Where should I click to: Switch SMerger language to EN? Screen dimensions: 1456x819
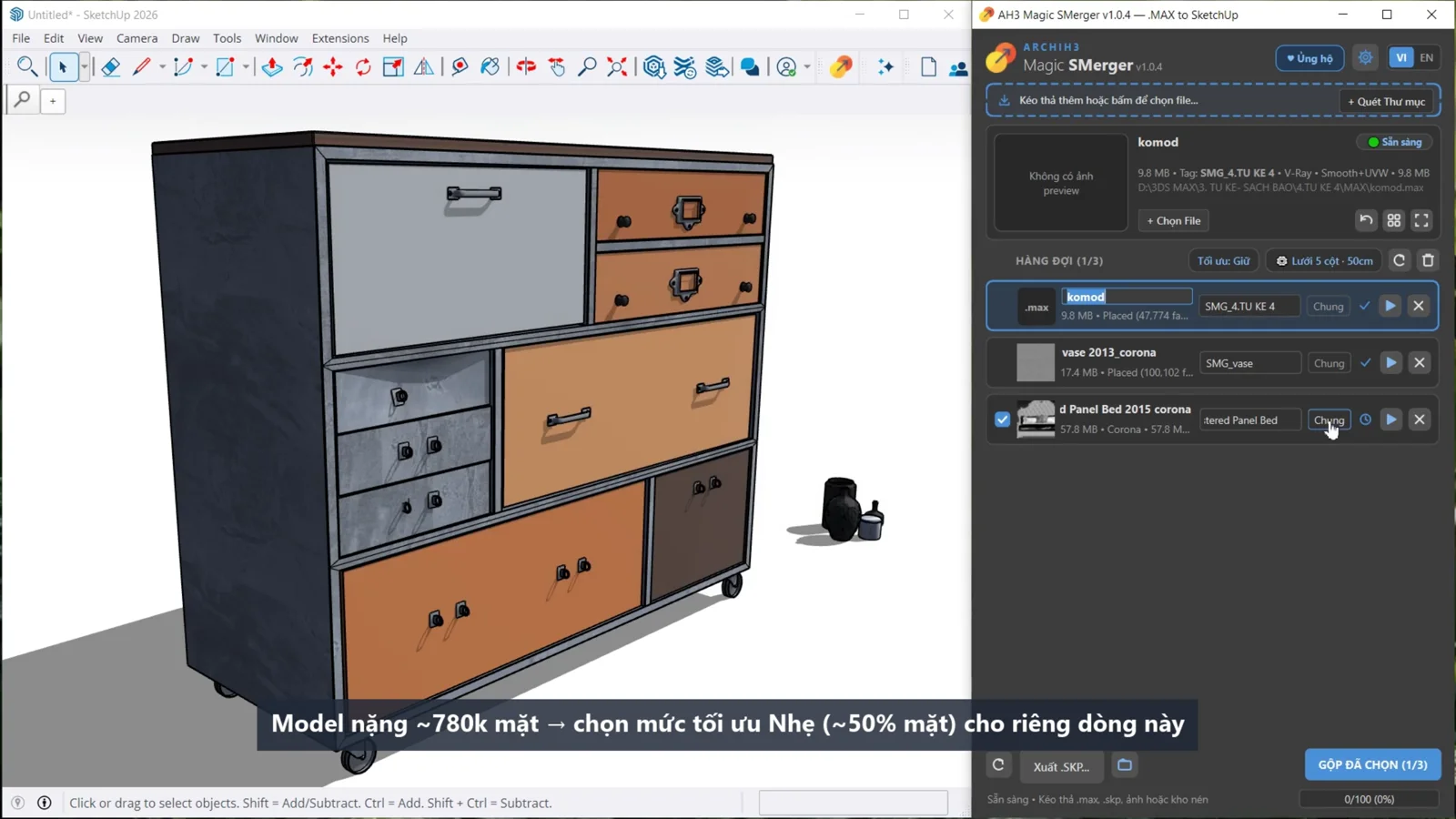(1426, 57)
